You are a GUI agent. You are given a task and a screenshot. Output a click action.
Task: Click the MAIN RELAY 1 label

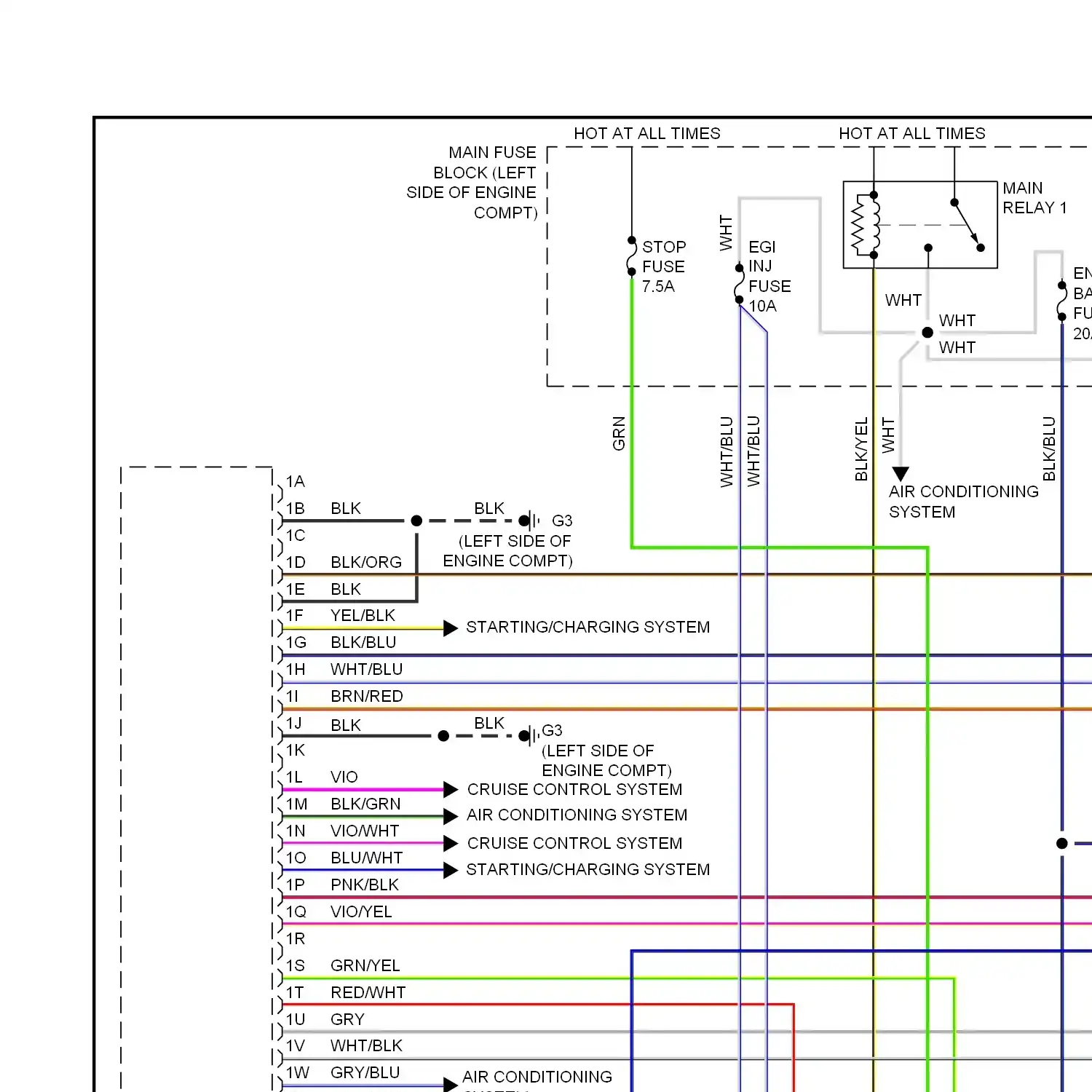point(1034,198)
